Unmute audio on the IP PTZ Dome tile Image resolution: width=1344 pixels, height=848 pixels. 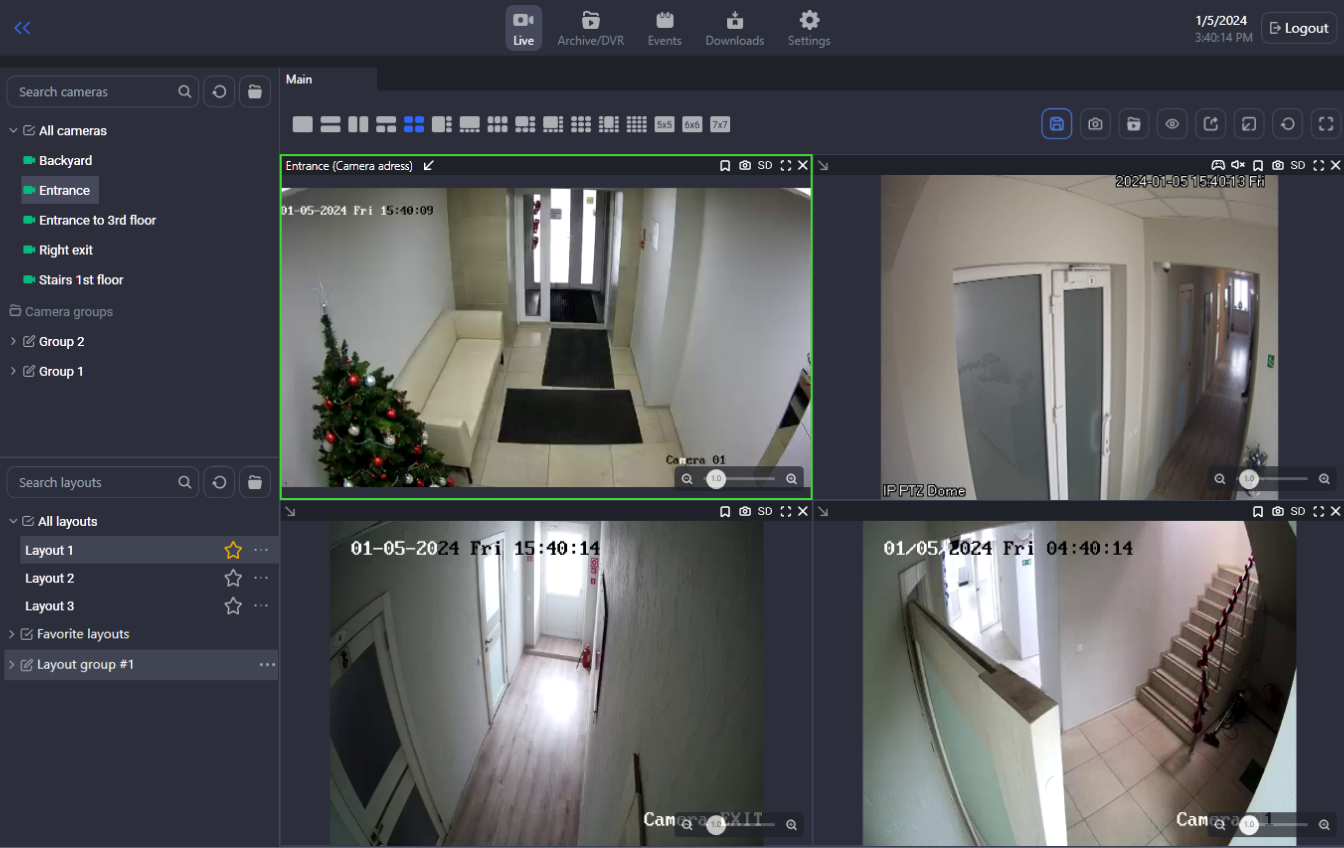coord(1238,165)
